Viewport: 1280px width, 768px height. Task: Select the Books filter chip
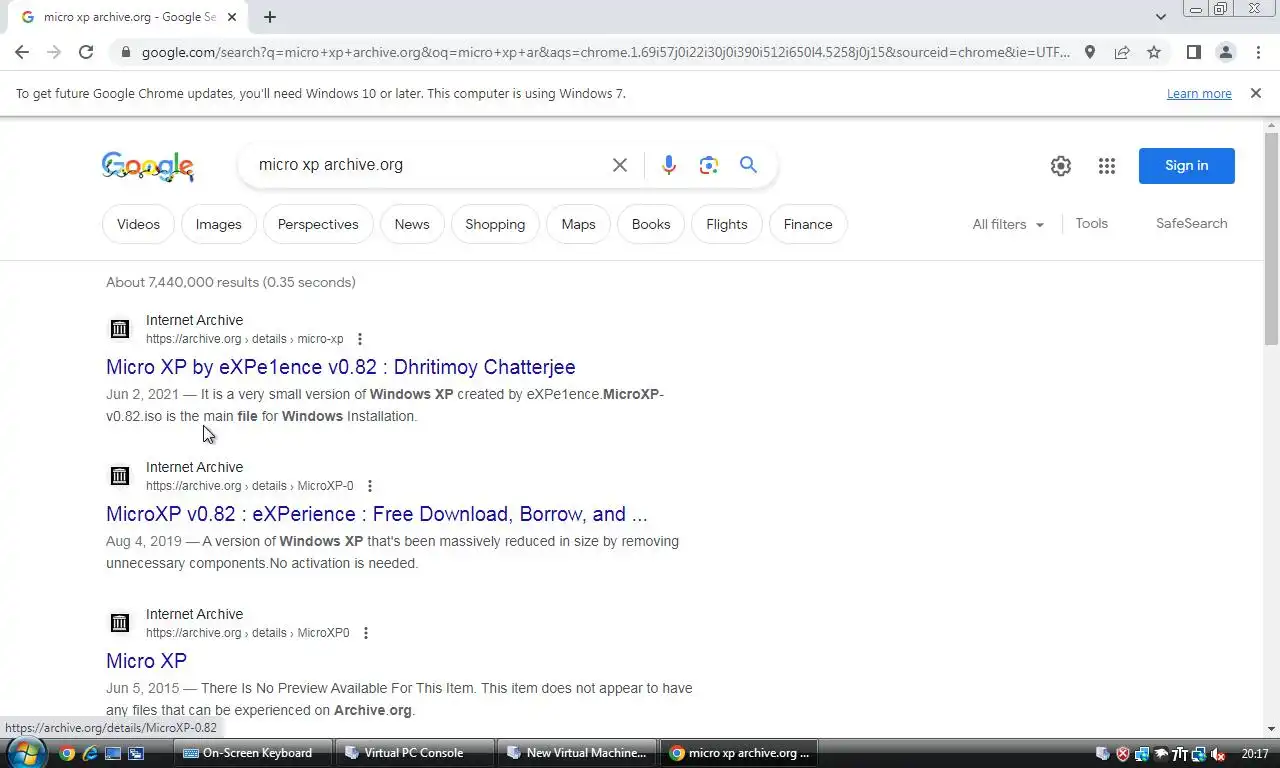pos(651,224)
